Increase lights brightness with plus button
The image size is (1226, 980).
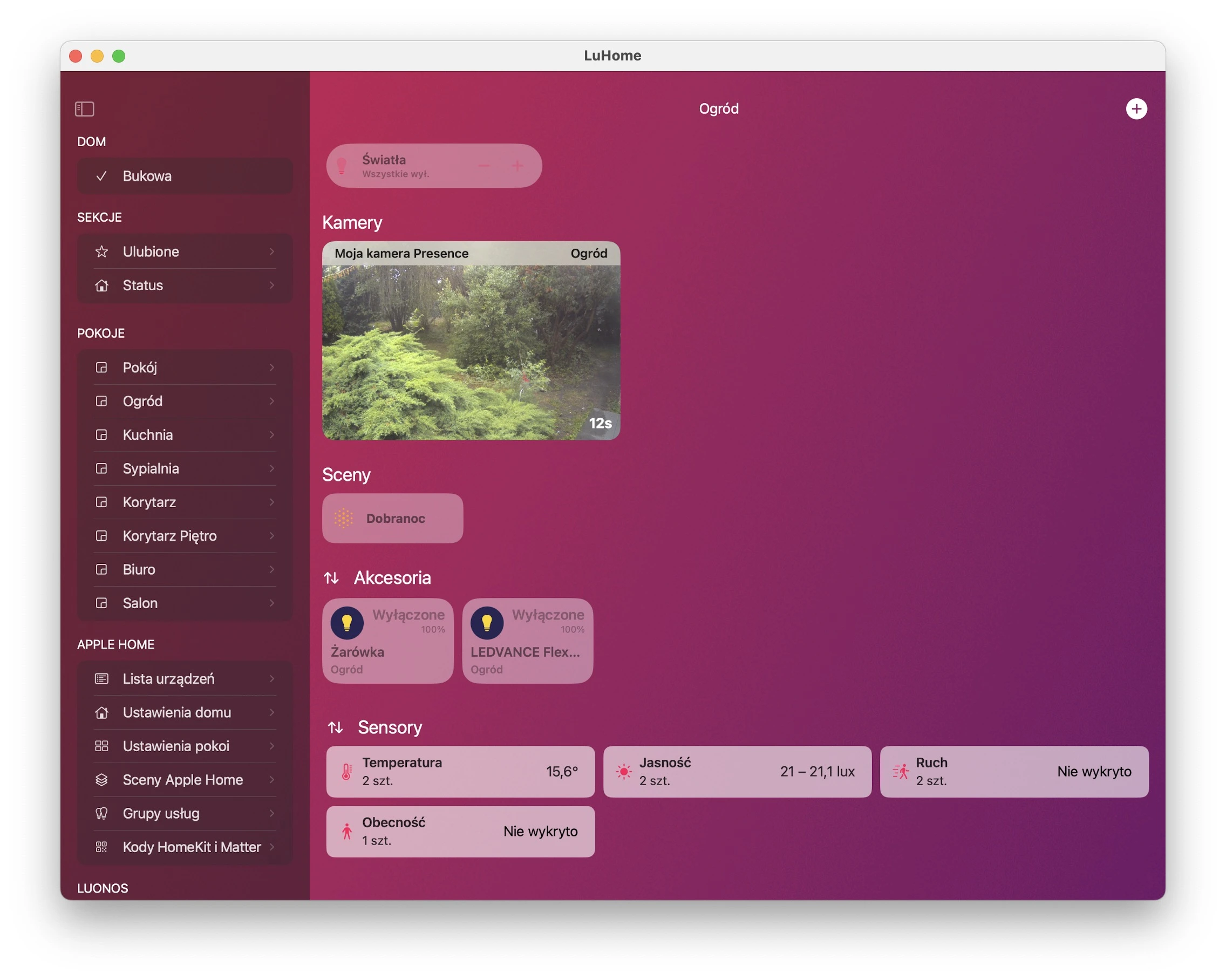[517, 166]
